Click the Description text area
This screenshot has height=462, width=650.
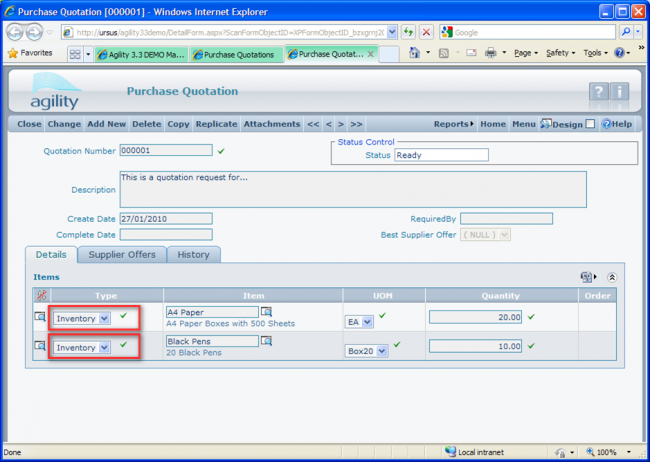tap(352, 189)
